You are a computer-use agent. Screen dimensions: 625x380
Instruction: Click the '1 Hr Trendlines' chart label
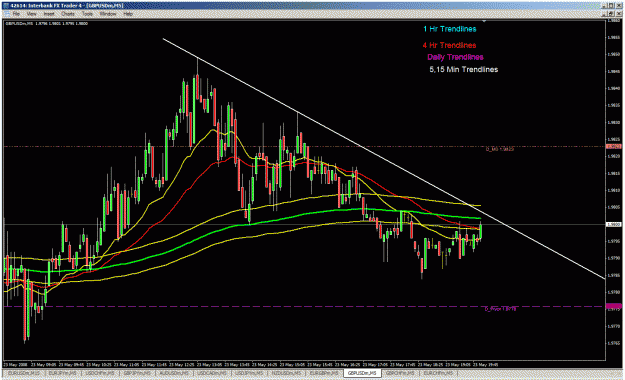pos(450,29)
